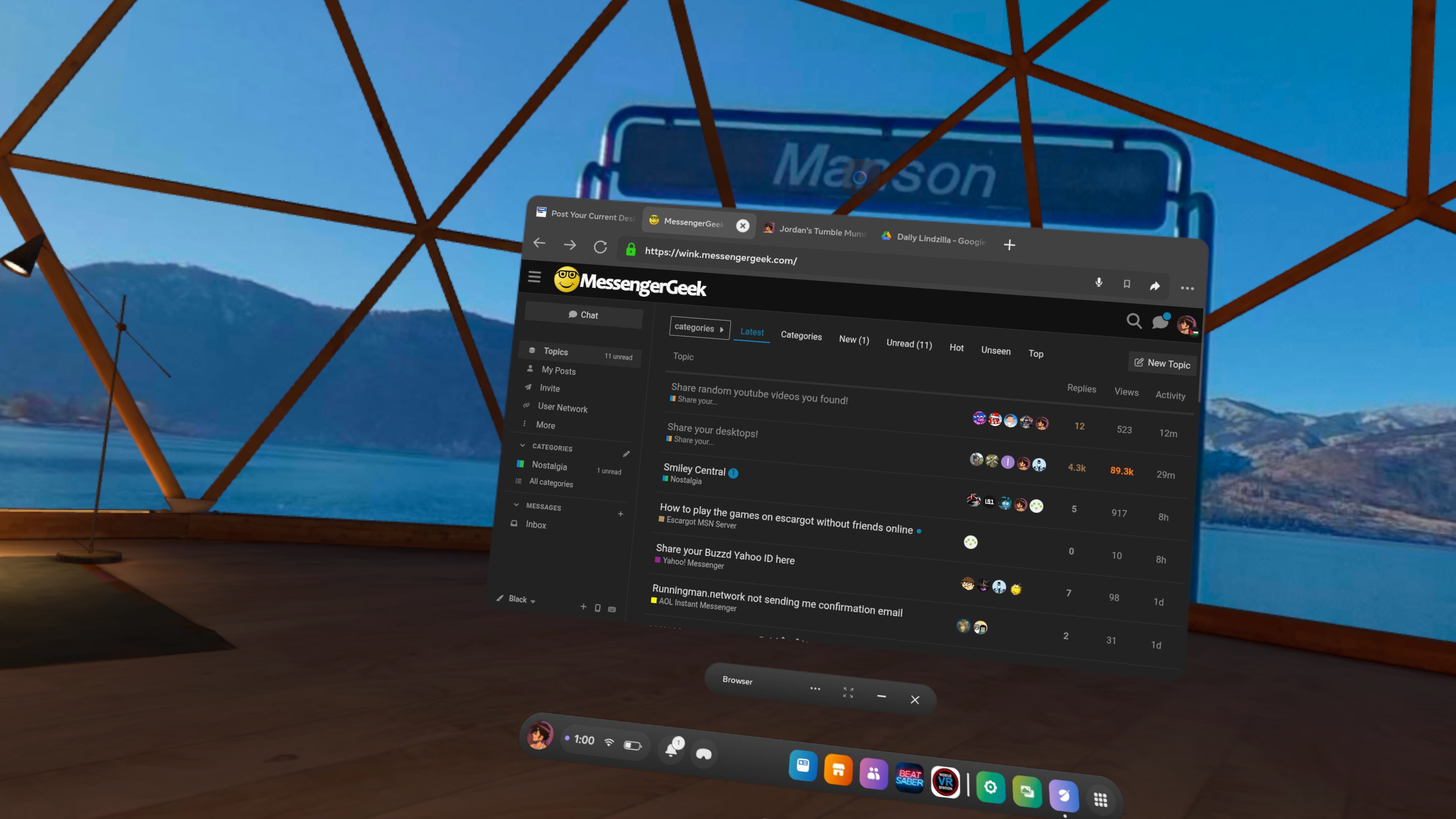Viewport: 1456px width, 819px height.
Task: Click the share arrow icon in browser toolbar
Action: [x=1155, y=286]
